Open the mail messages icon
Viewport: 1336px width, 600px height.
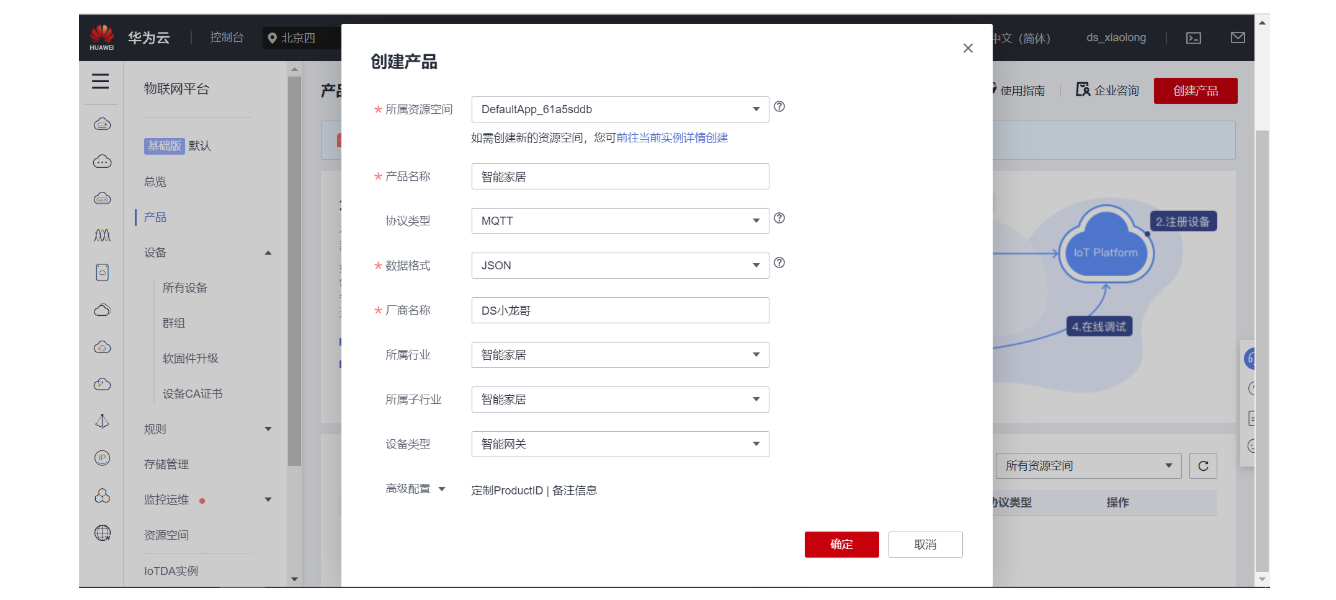[1238, 38]
